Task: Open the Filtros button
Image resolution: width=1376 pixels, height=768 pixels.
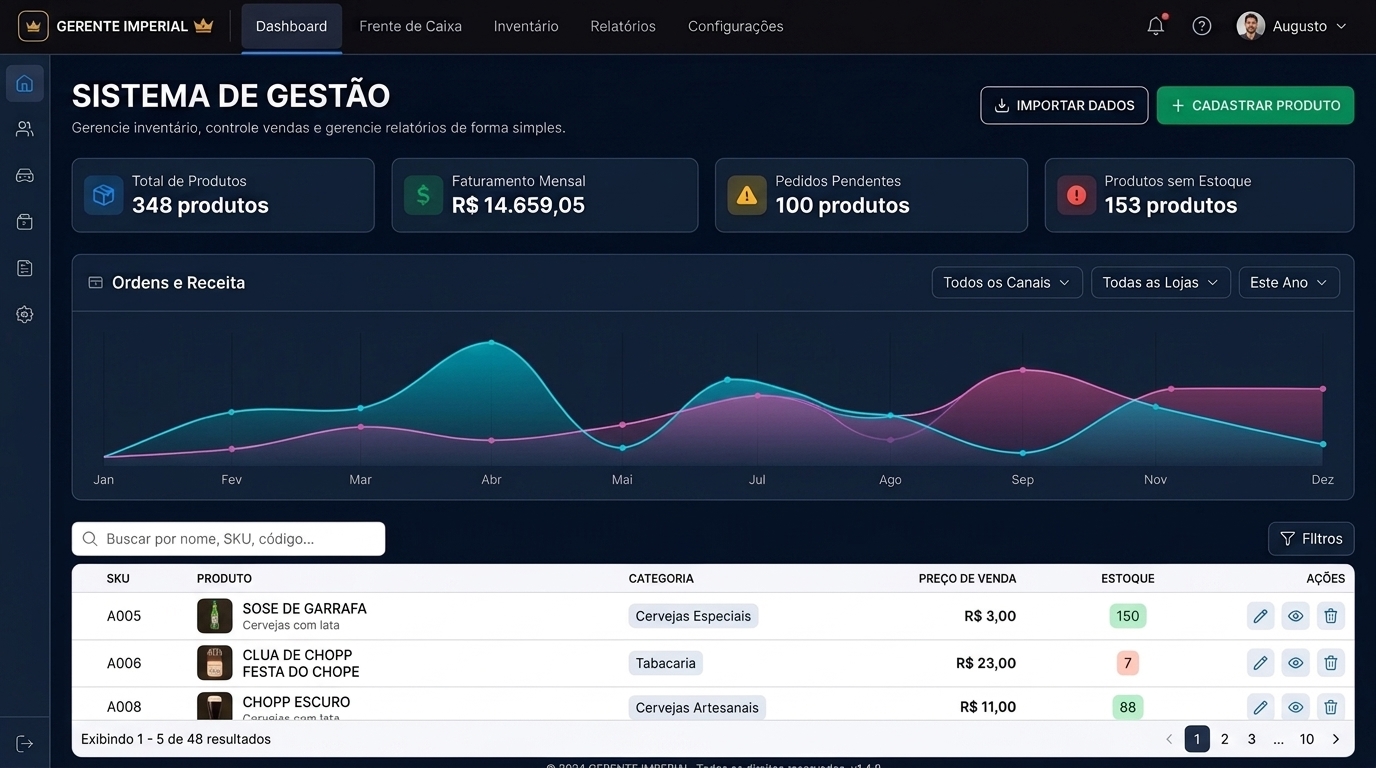Action: coord(1311,539)
